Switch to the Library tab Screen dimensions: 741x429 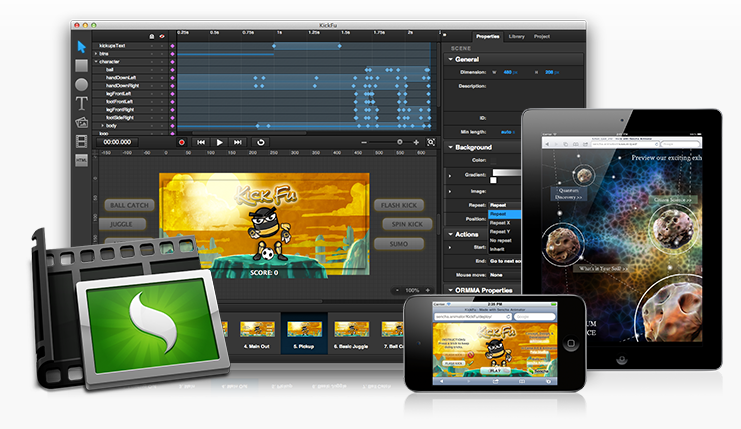click(517, 36)
